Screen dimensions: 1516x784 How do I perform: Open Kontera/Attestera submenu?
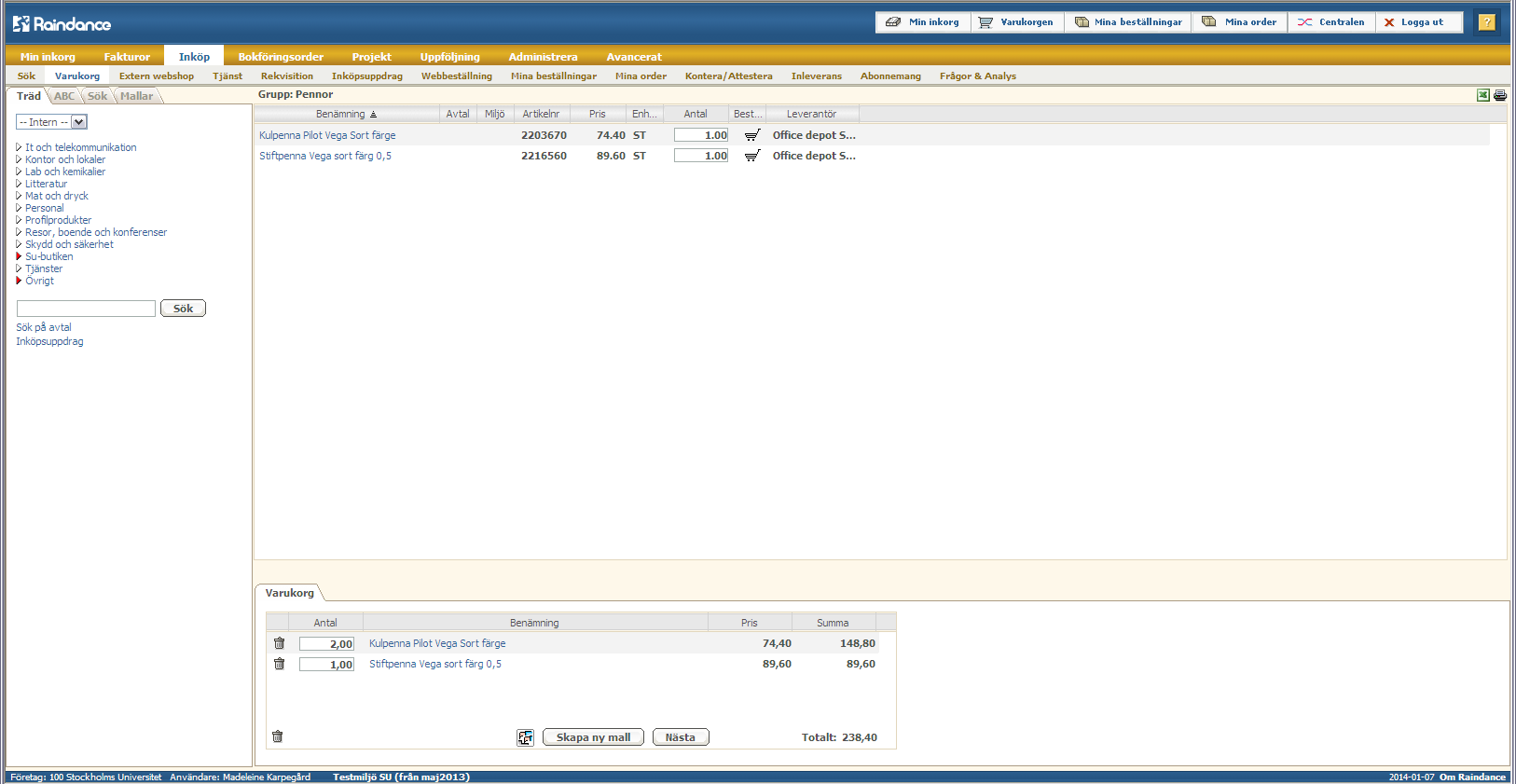(x=729, y=76)
